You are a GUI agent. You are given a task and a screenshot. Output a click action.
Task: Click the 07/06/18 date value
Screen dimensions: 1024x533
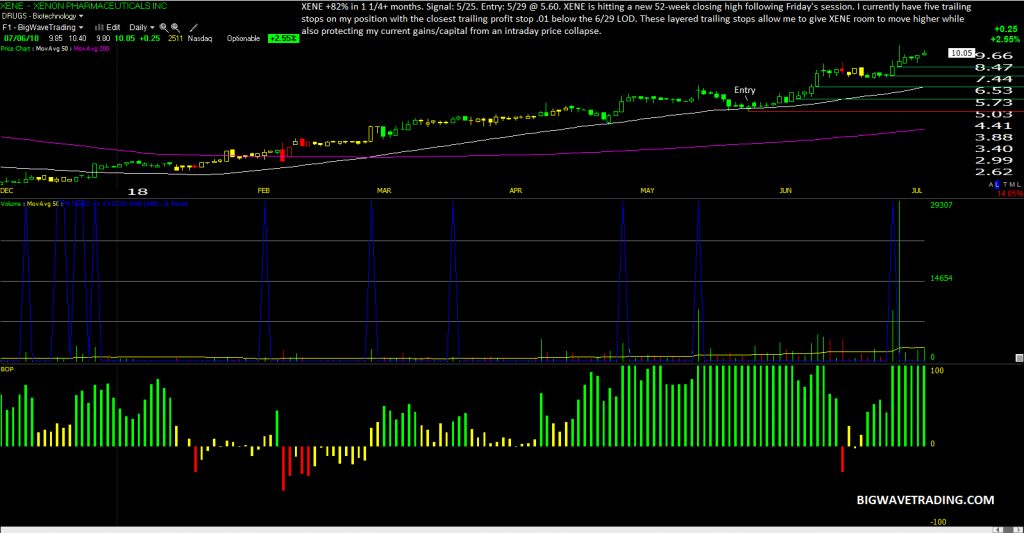[21, 39]
